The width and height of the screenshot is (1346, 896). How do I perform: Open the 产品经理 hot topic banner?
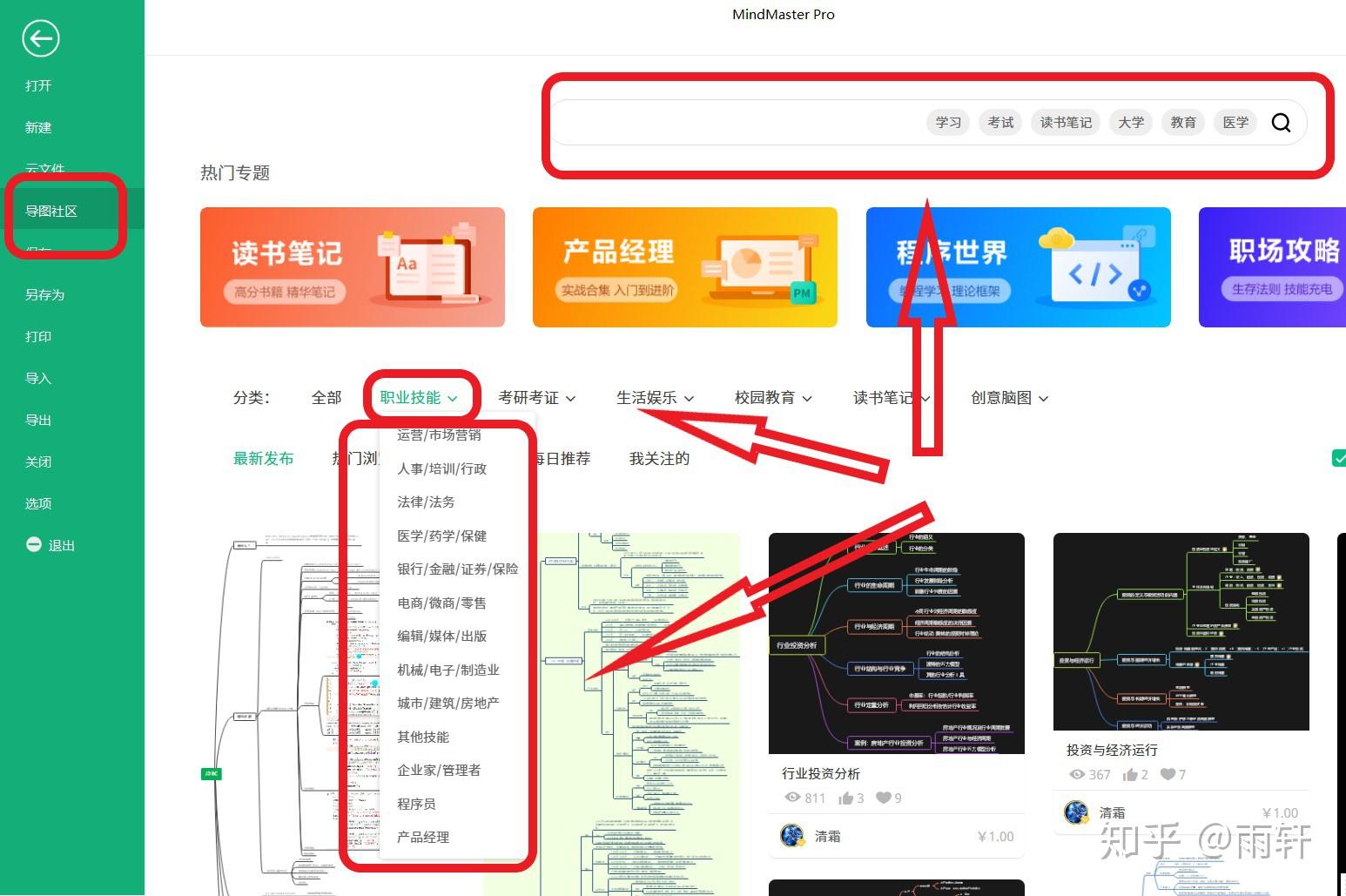pyautogui.click(x=685, y=267)
